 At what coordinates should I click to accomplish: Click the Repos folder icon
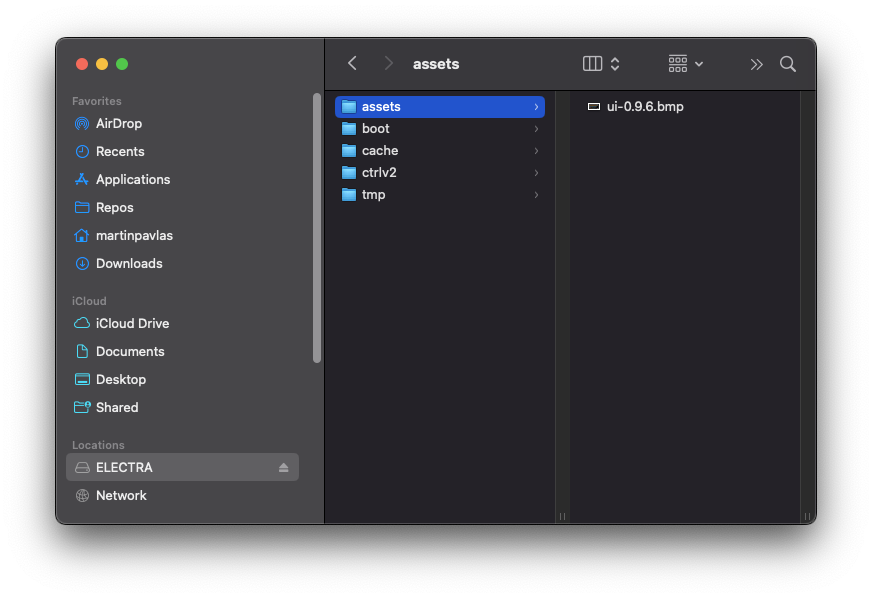click(82, 207)
